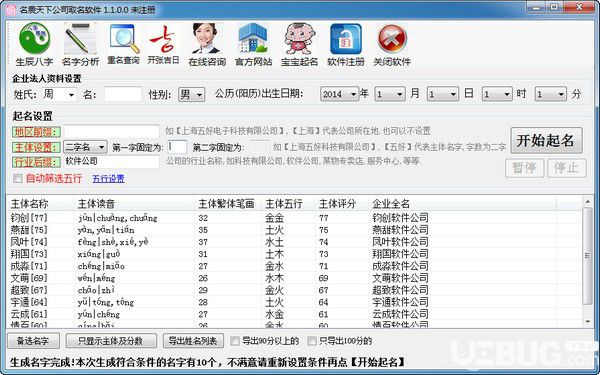Enable the 导出90分以上的 checkbox
The image size is (600, 375).
point(235,341)
